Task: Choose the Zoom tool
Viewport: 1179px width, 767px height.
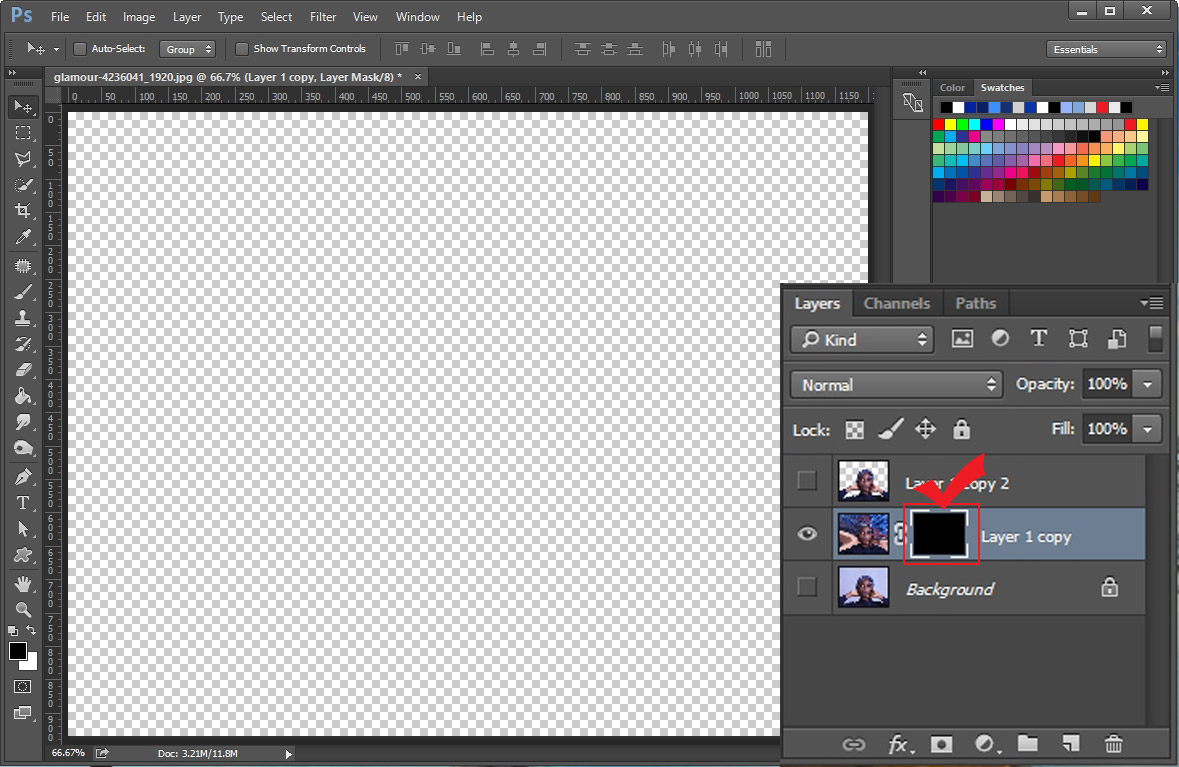Action: click(23, 609)
